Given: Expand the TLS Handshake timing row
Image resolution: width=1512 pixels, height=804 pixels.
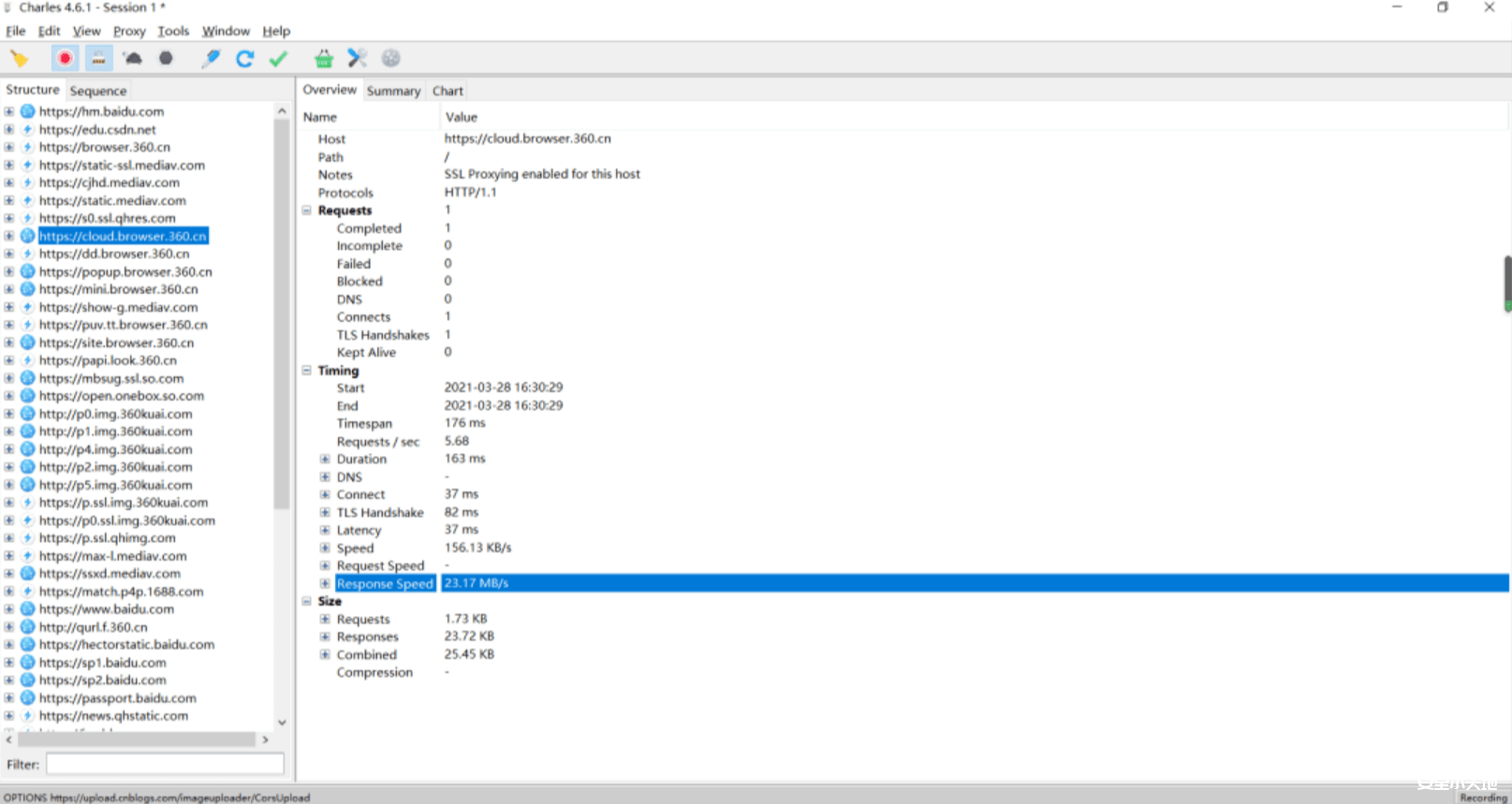Looking at the screenshot, I should [x=325, y=513].
